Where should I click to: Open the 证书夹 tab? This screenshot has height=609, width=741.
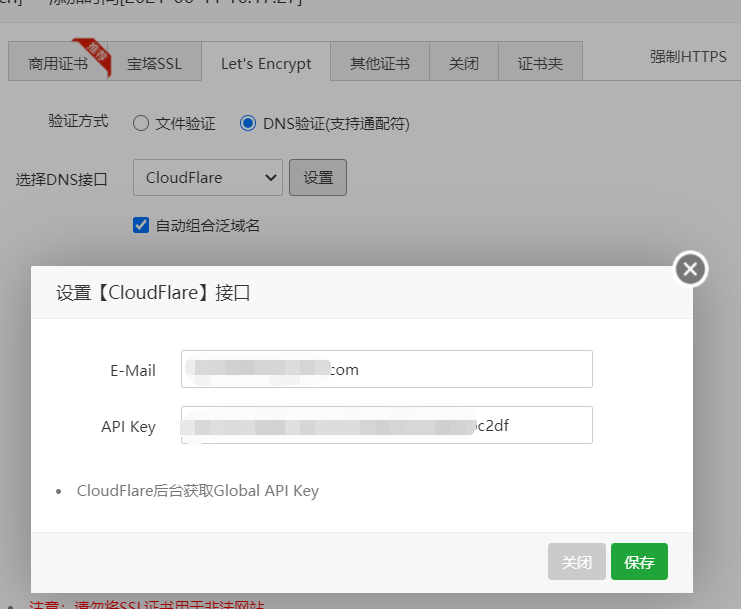click(540, 61)
